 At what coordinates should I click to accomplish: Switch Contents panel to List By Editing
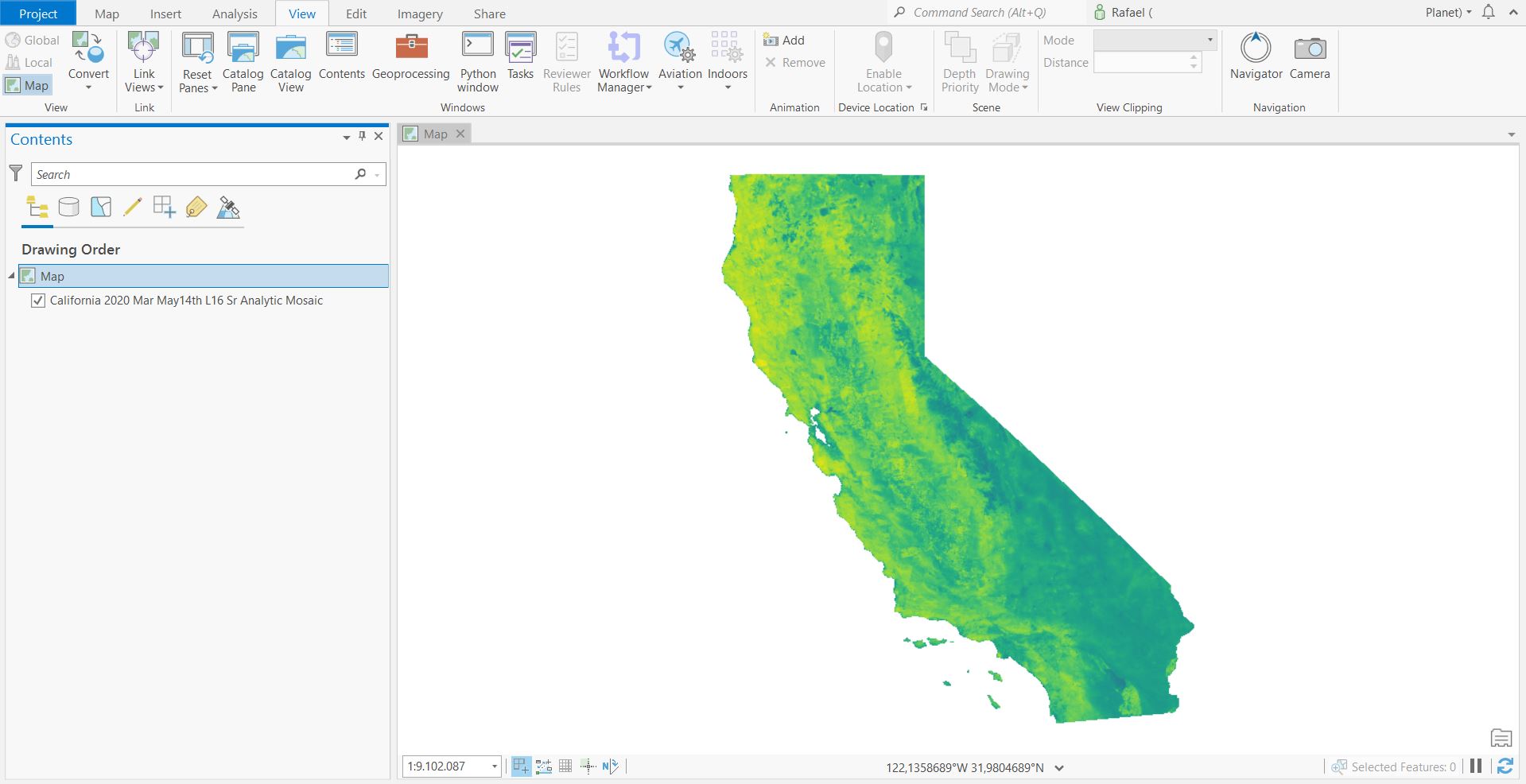coord(132,208)
